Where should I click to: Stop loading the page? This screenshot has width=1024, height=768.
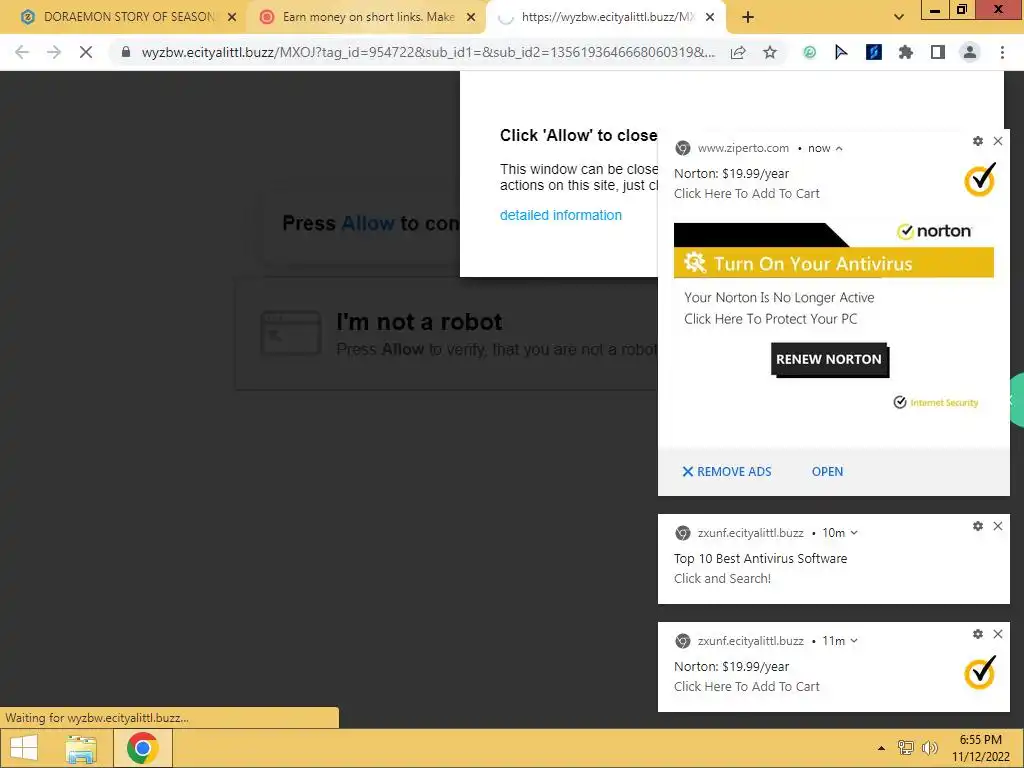click(x=86, y=52)
